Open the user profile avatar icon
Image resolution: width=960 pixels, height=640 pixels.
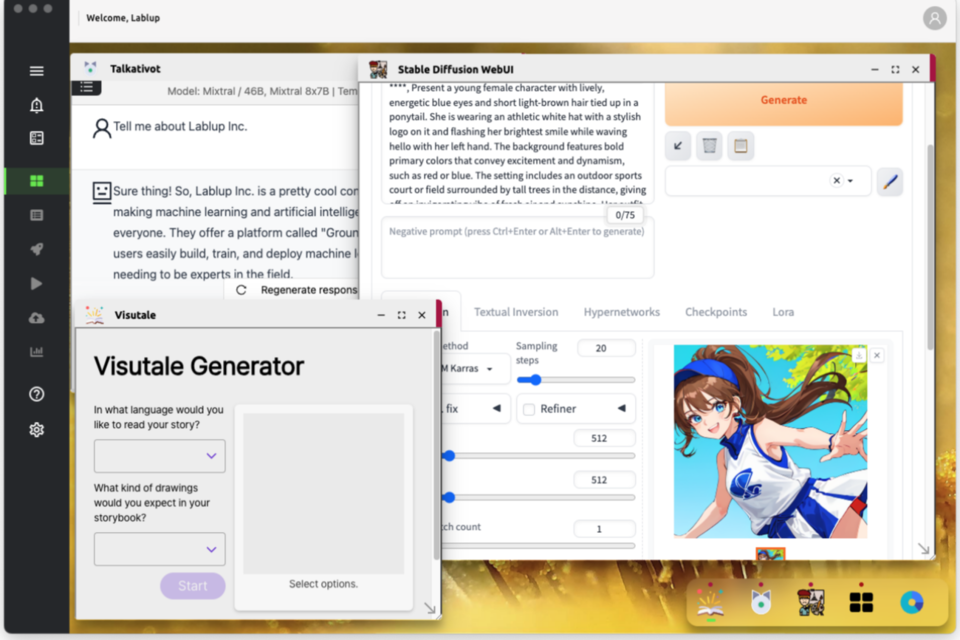(934, 18)
